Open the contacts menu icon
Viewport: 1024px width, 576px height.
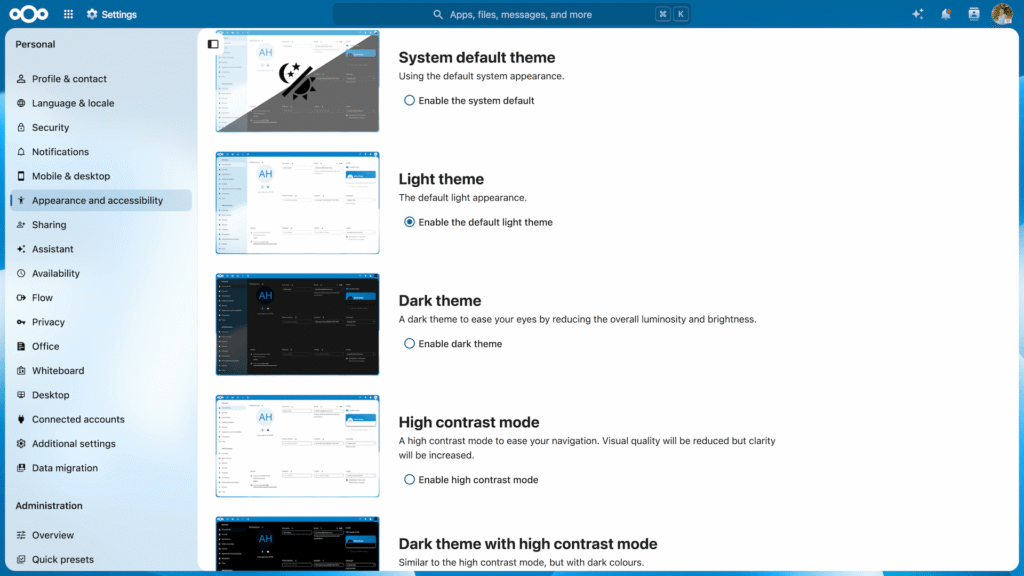(x=974, y=14)
